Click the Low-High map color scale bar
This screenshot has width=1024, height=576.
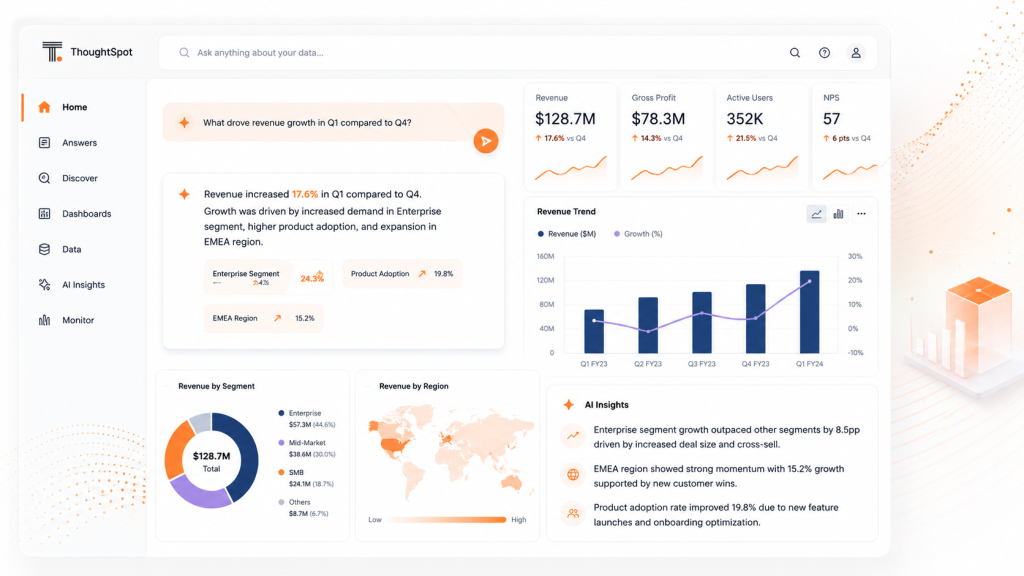tap(447, 520)
